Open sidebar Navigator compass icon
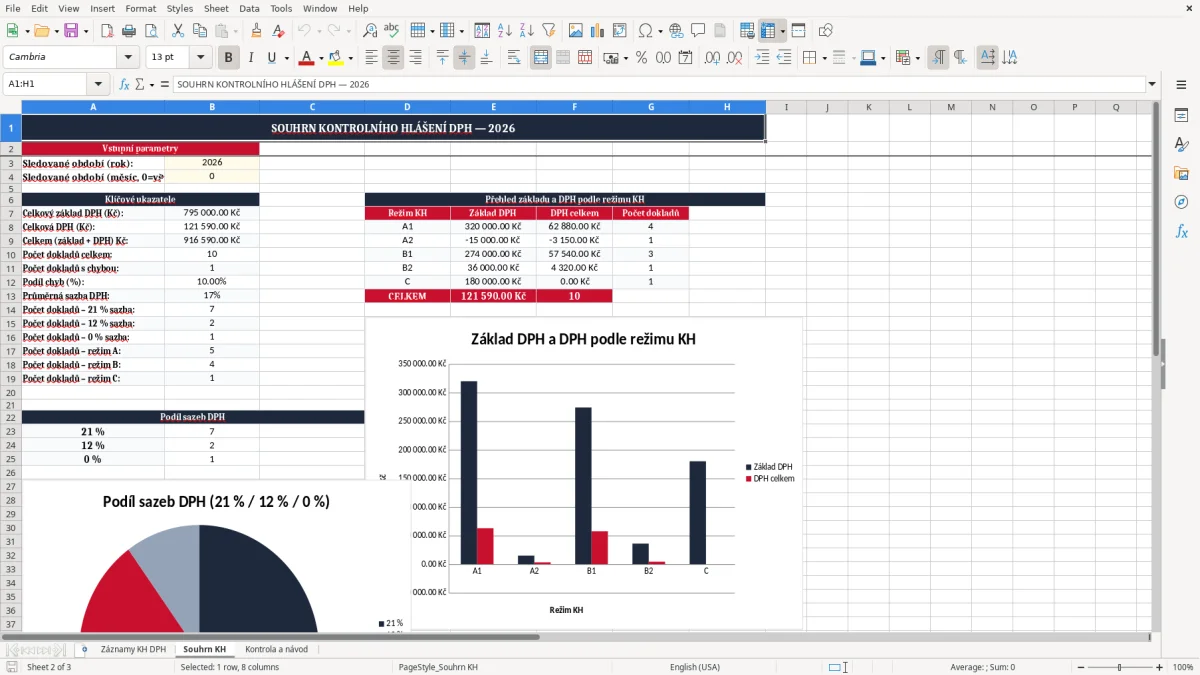1200x675 pixels. pos(1181,202)
